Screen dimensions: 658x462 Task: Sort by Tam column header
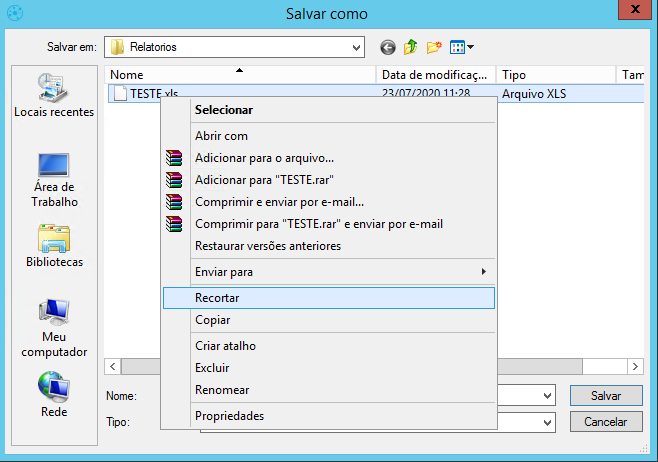coord(630,75)
